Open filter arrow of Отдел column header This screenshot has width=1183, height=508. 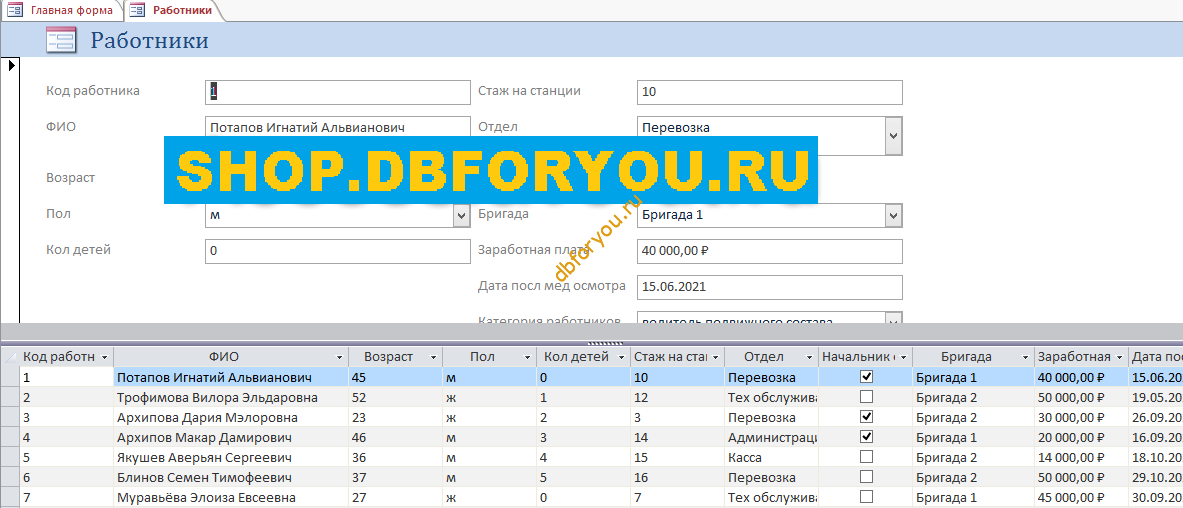(810, 358)
